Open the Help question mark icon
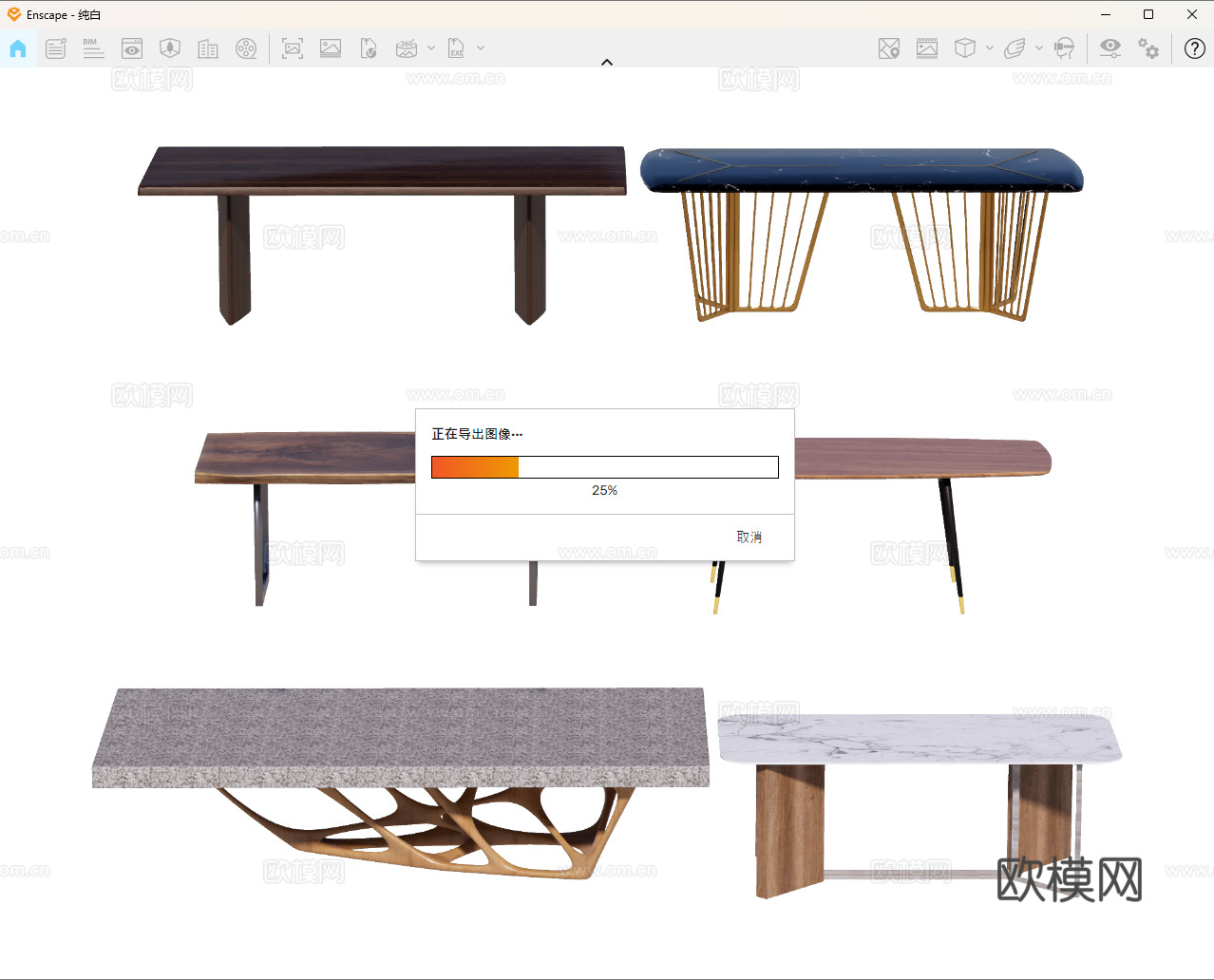Viewport: 1214px width, 980px height. coord(1195,48)
